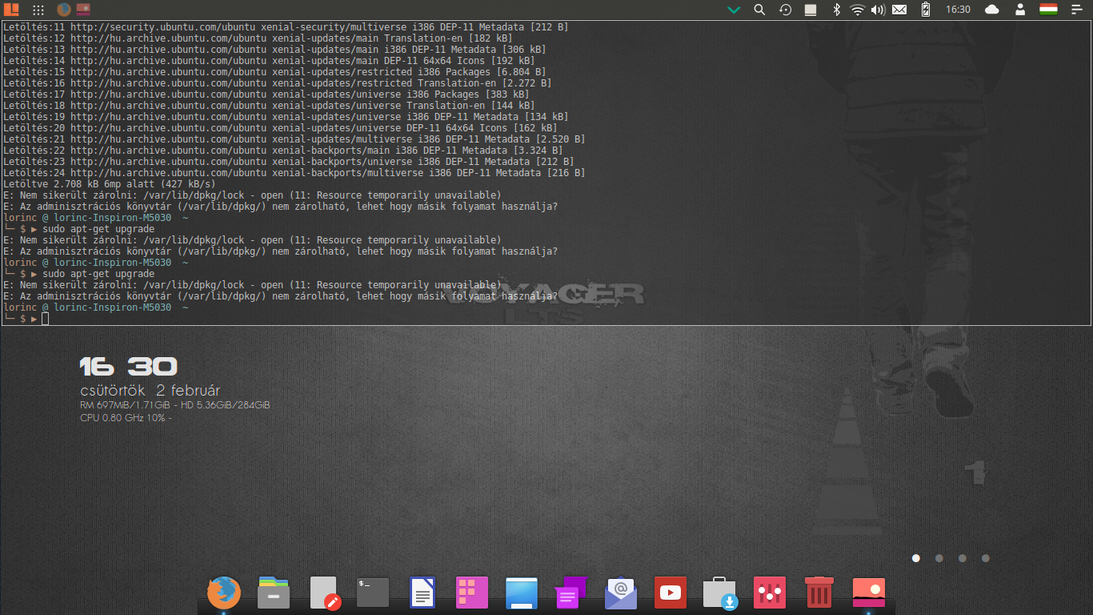Switch to Firefox window button in panel
Viewport: 1093px width, 615px height.
click(63, 10)
